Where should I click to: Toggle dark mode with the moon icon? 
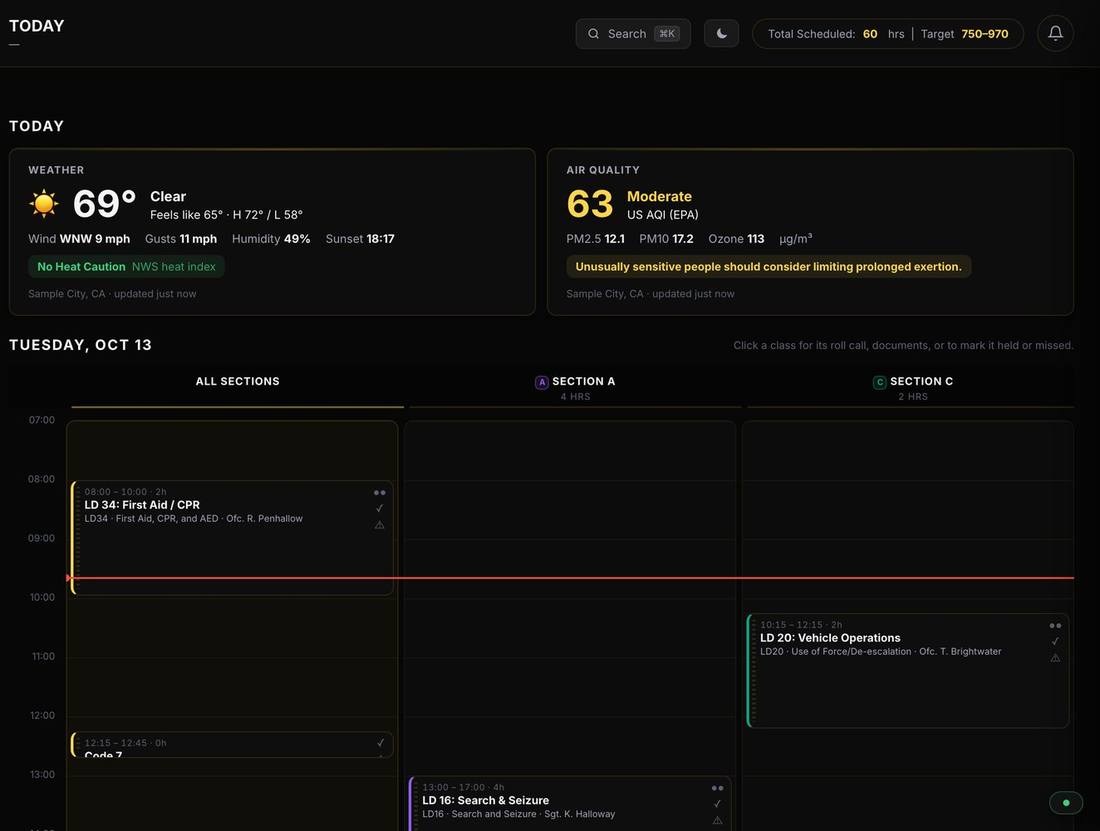point(721,34)
